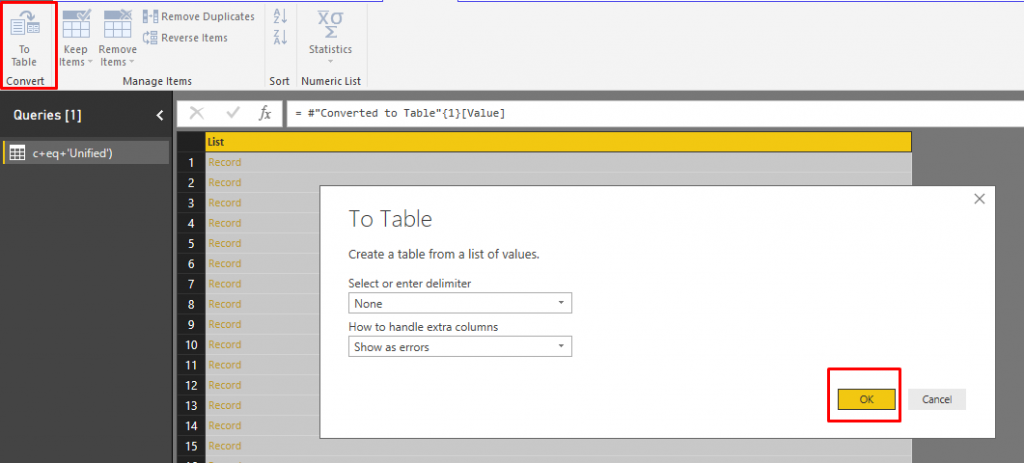The width and height of the screenshot is (1024, 463).
Task: Select row number 15 in the grid
Action: pyautogui.click(x=191, y=445)
